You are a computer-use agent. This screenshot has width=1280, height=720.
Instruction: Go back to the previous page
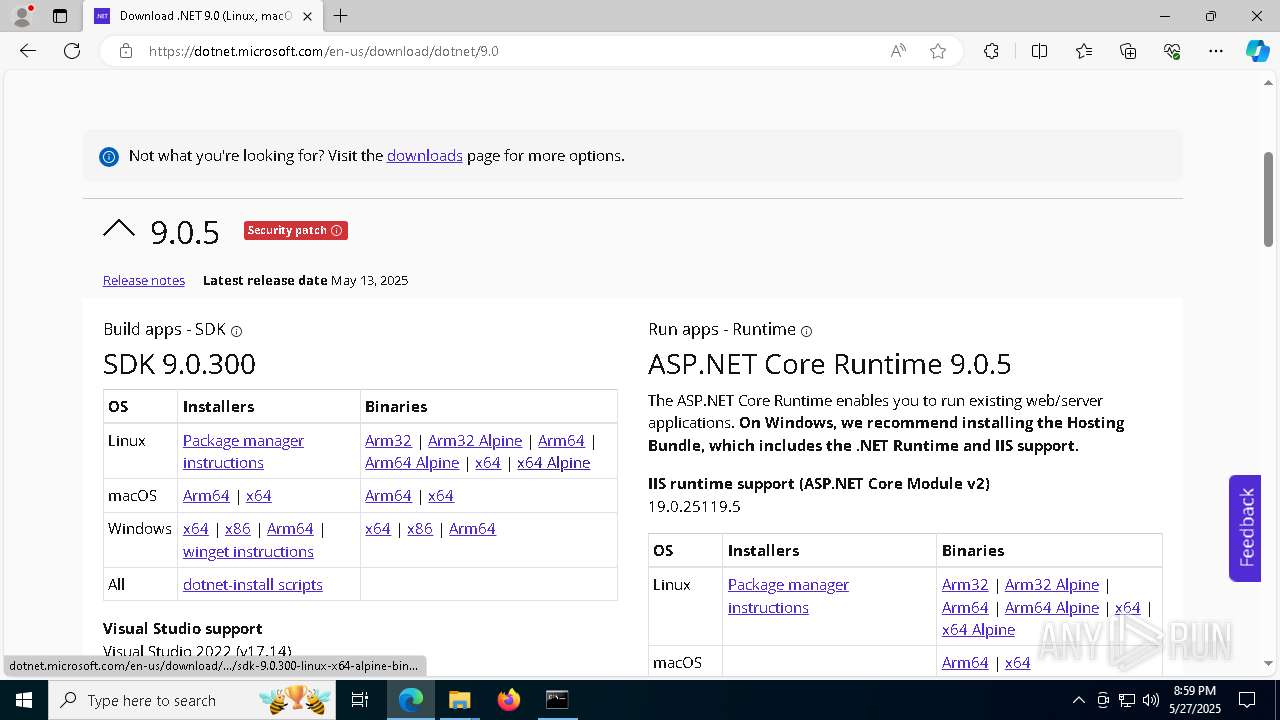coord(28,51)
